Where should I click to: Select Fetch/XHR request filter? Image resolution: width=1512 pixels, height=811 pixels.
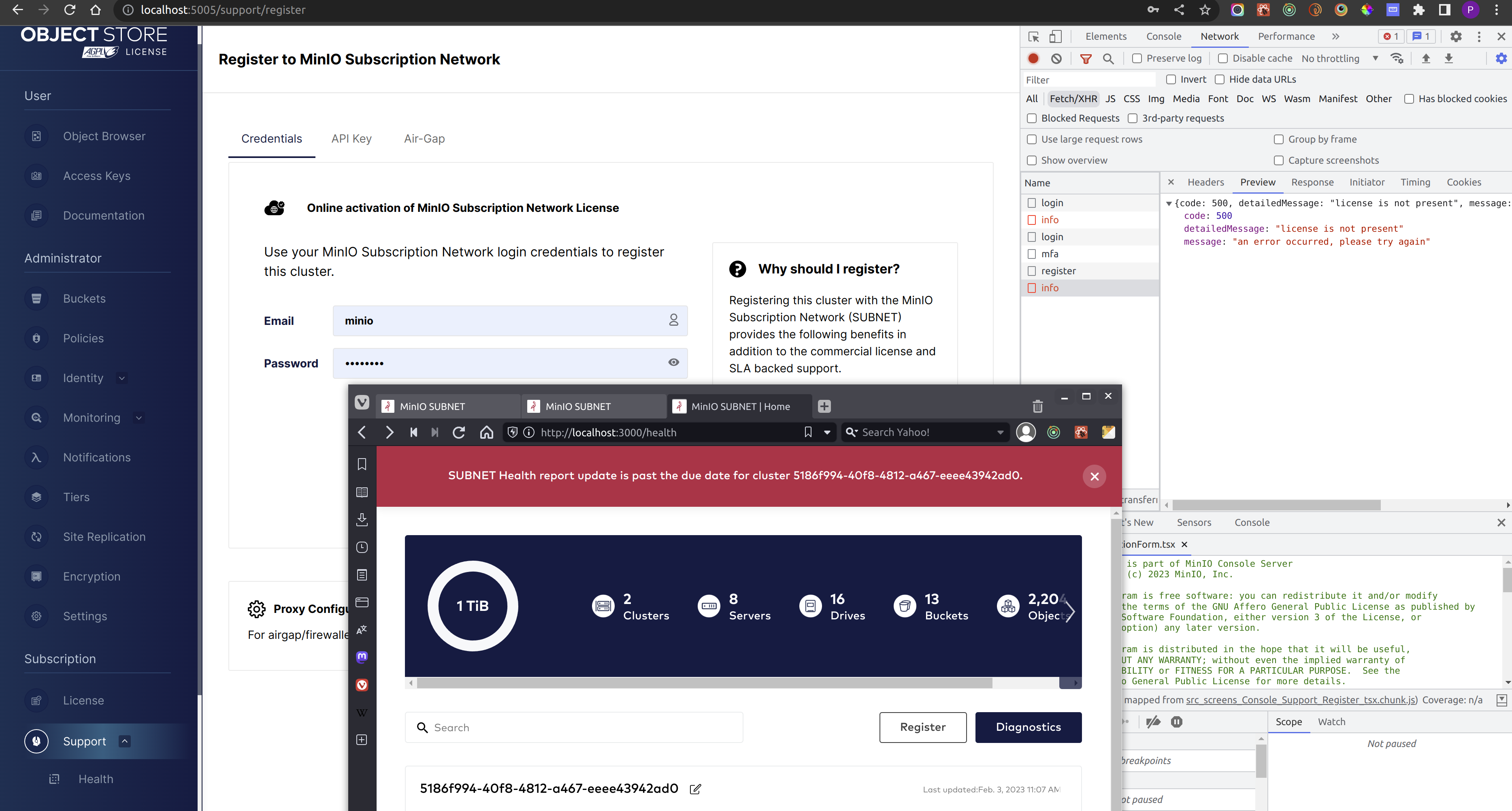coord(1073,99)
